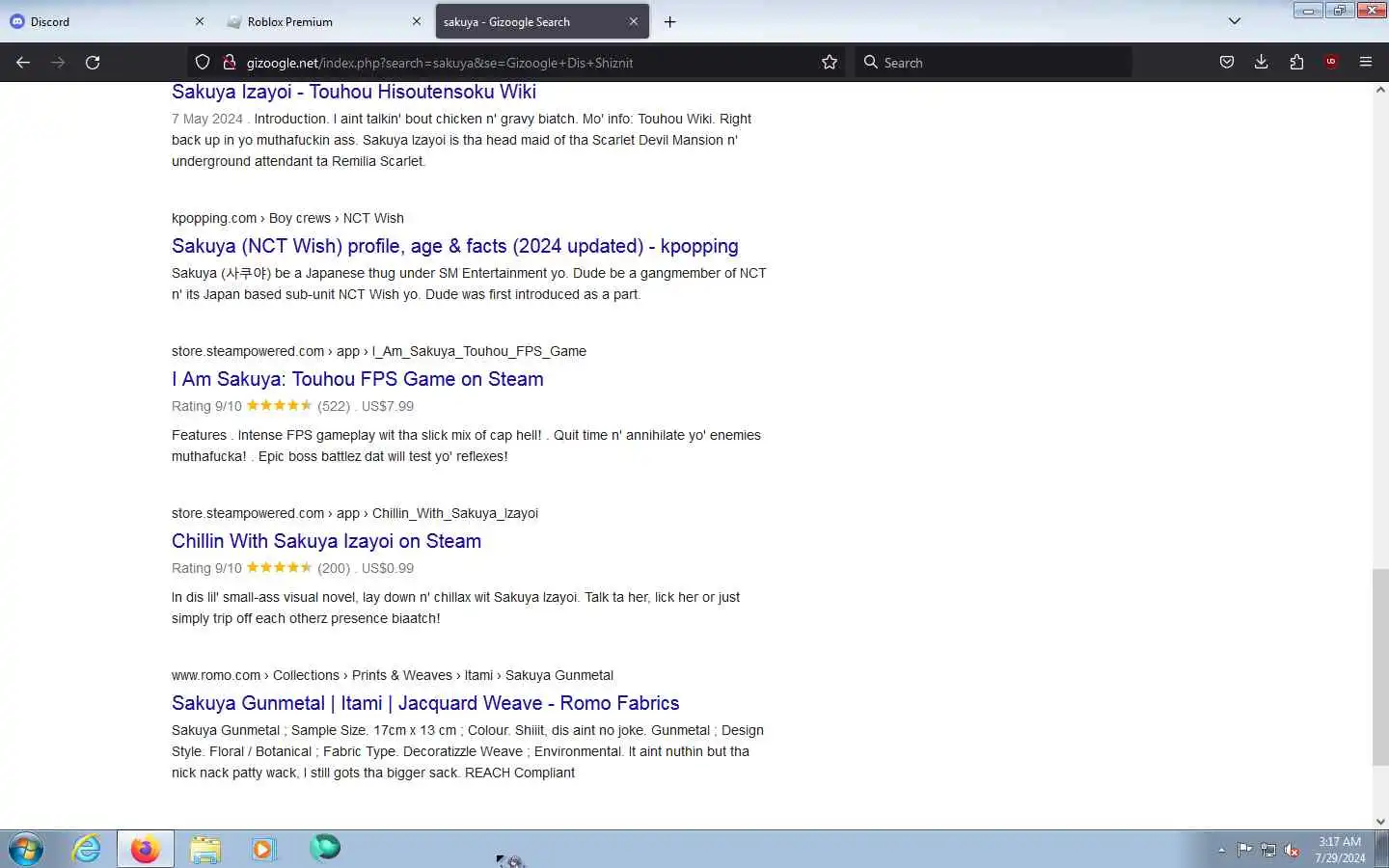Open a new tab with plus button

[x=670, y=21]
